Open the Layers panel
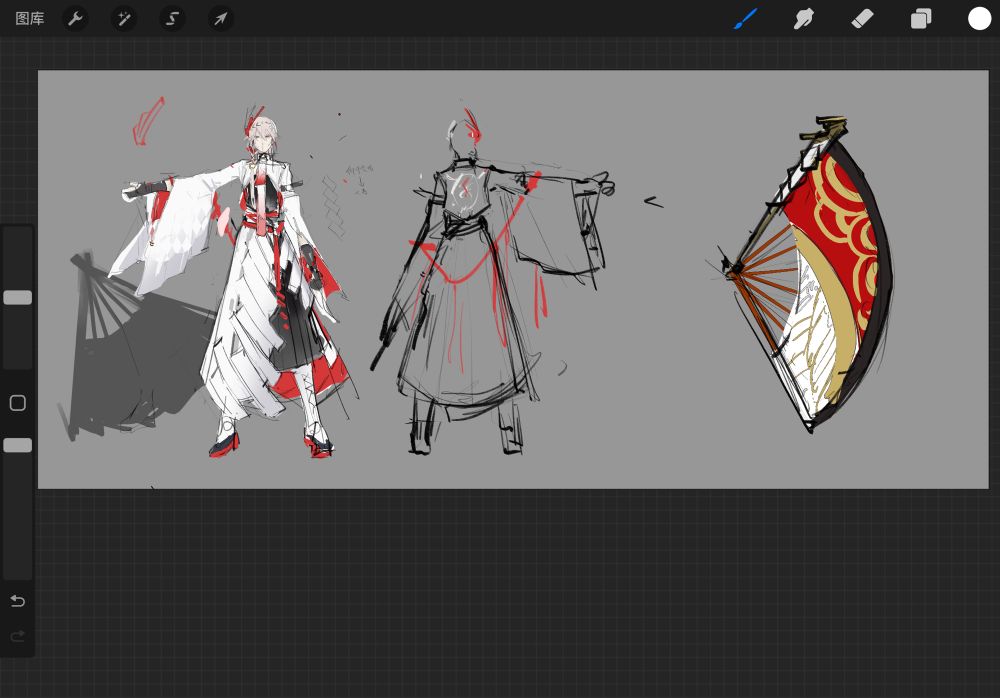Viewport: 1000px width, 698px height. [x=921, y=19]
